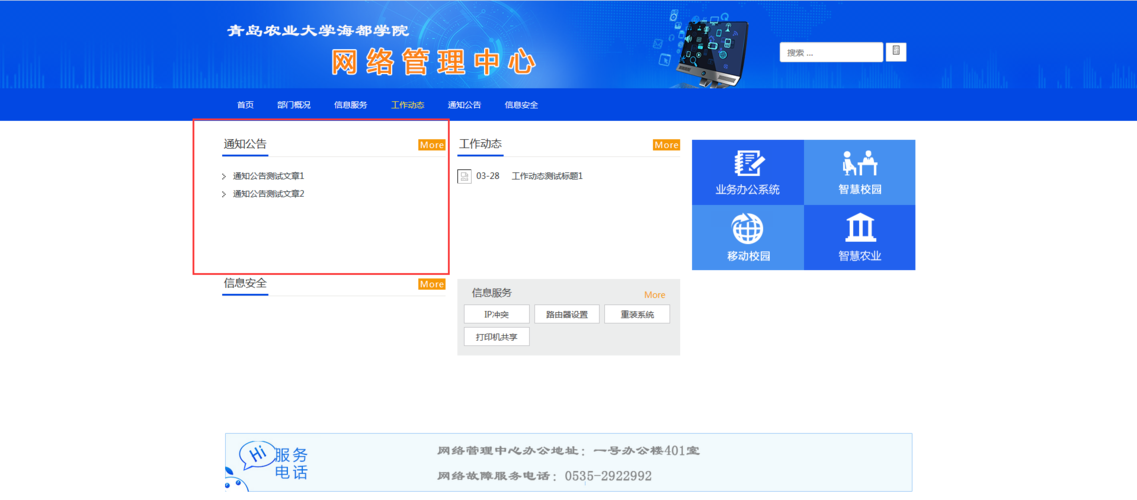Click the 青岛农业大学海都学院 header text

[x=318, y=31]
